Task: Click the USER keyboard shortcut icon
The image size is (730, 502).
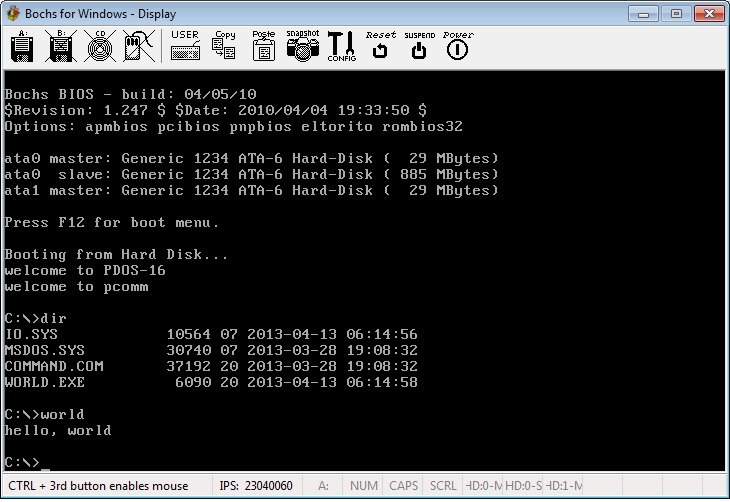Action: [185, 45]
